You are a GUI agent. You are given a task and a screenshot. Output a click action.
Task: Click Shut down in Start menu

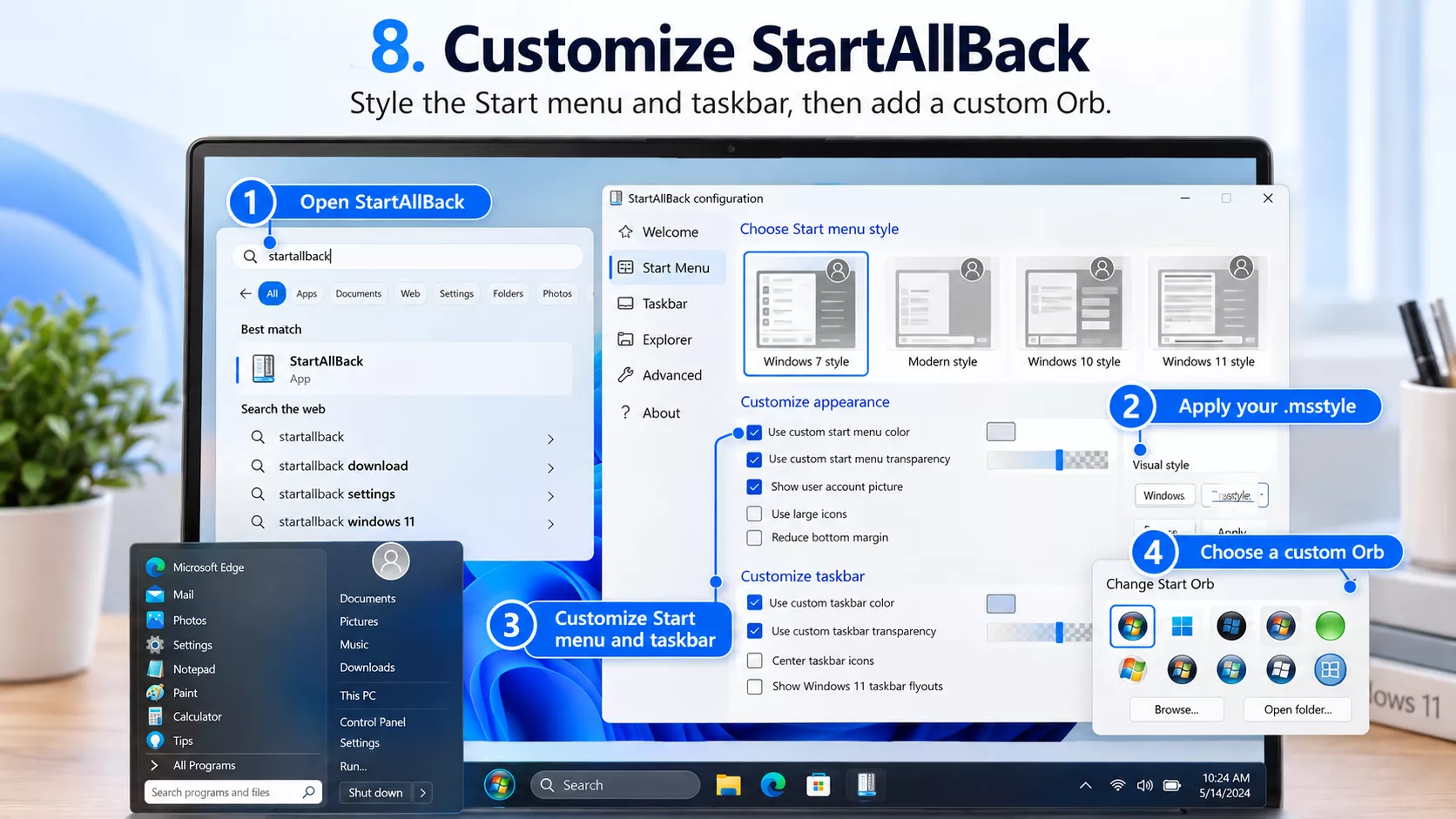[375, 793]
